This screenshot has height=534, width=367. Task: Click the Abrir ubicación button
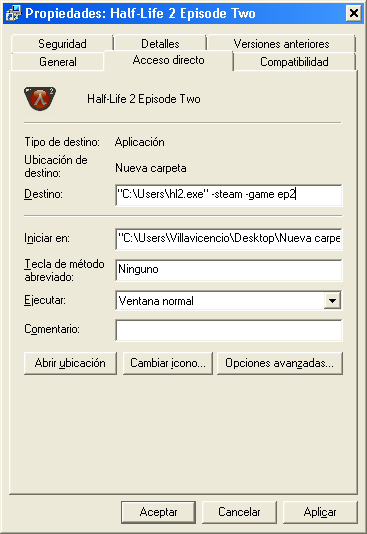pyautogui.click(x=70, y=363)
